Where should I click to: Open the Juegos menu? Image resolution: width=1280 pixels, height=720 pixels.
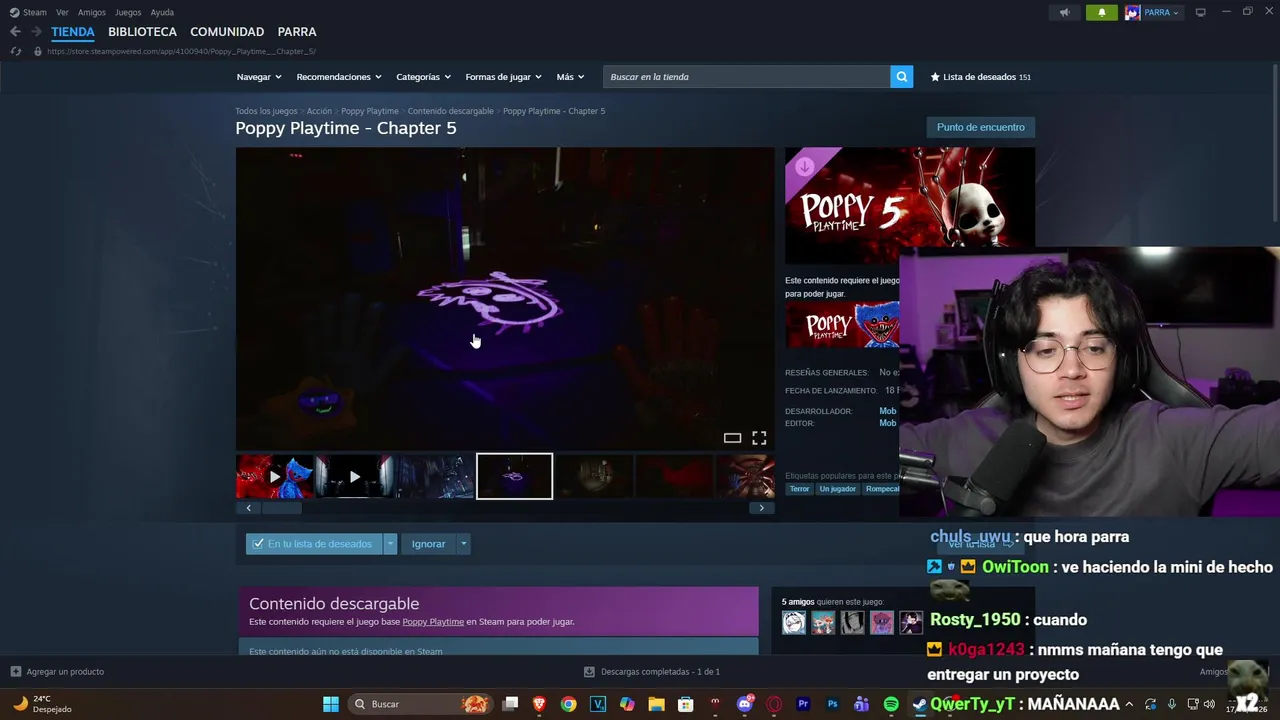128,13
